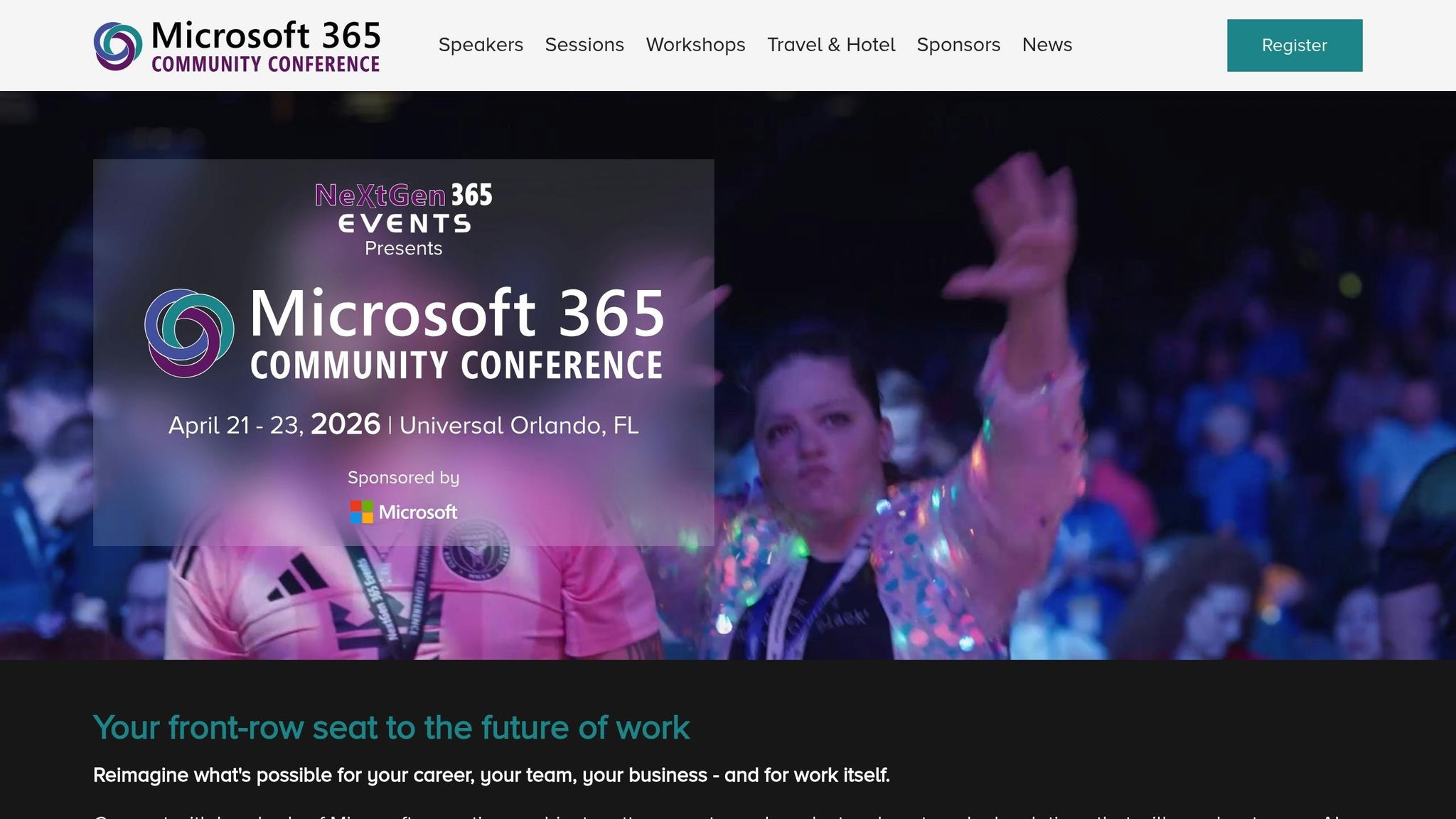Open the Workshops navigation link
Image resolution: width=1456 pixels, height=819 pixels.
[695, 45]
